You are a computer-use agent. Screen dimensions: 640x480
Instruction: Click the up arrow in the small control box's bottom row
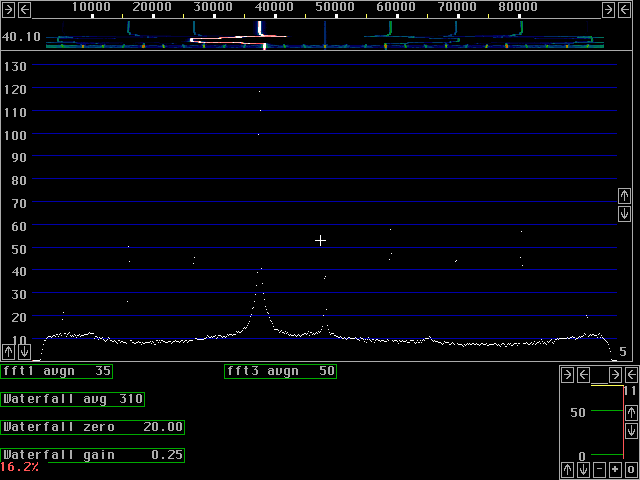click(568, 469)
